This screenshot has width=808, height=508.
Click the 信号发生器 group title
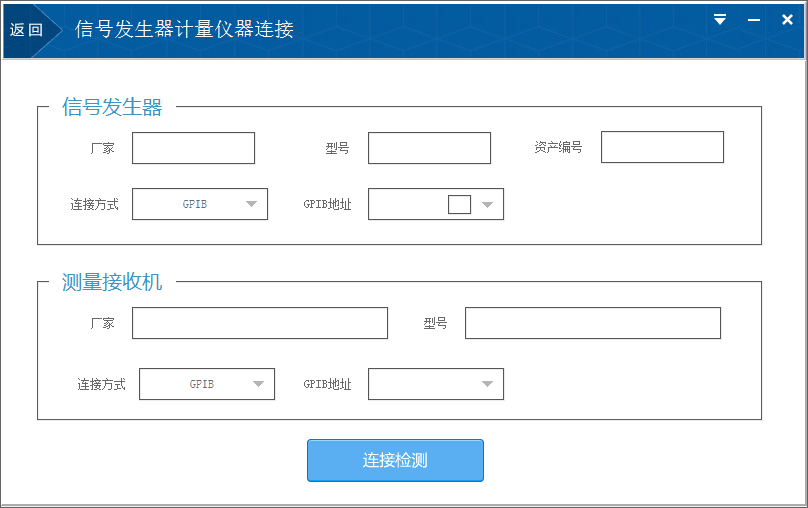tap(112, 107)
